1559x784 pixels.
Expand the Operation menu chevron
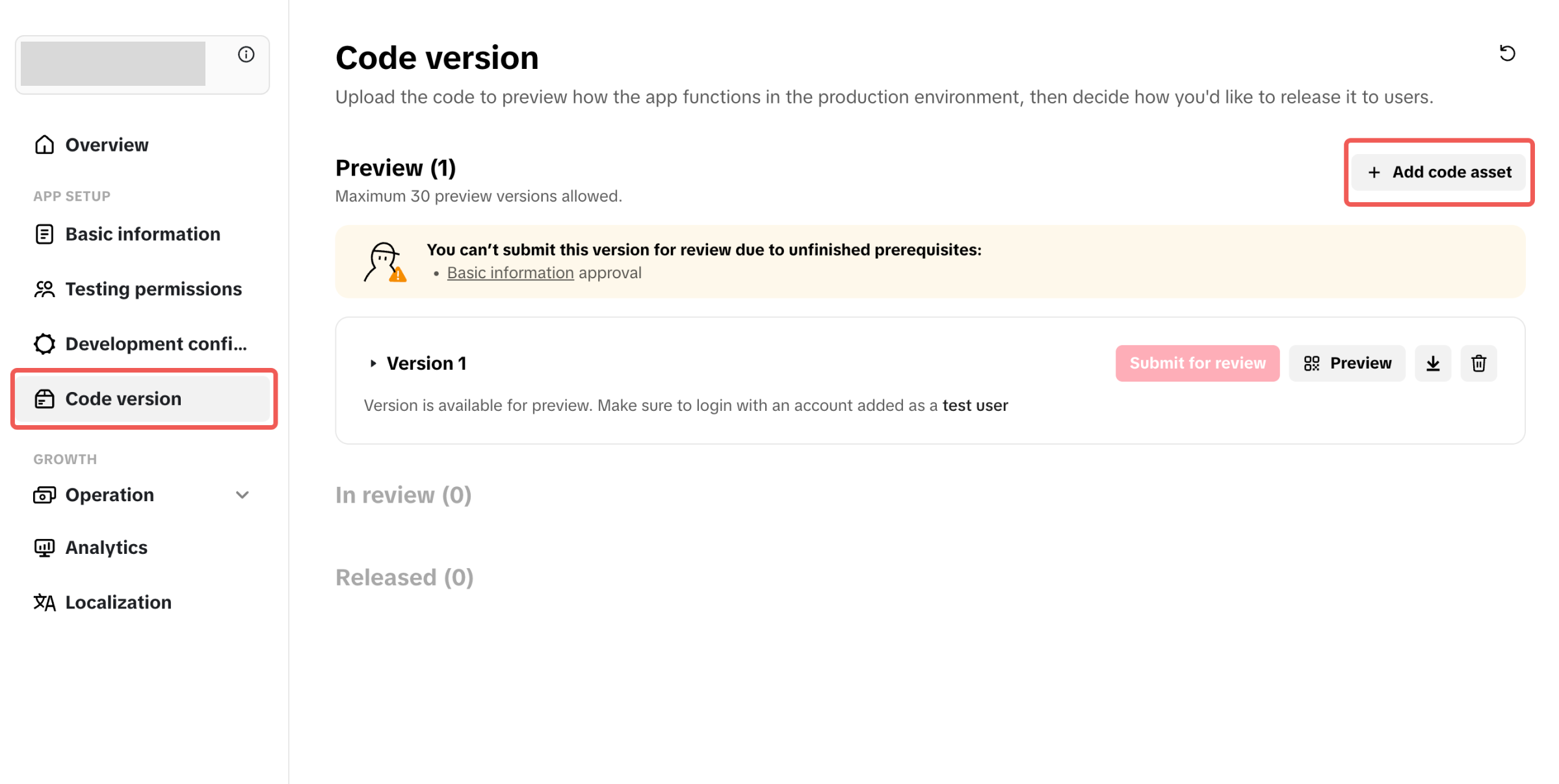pos(242,495)
